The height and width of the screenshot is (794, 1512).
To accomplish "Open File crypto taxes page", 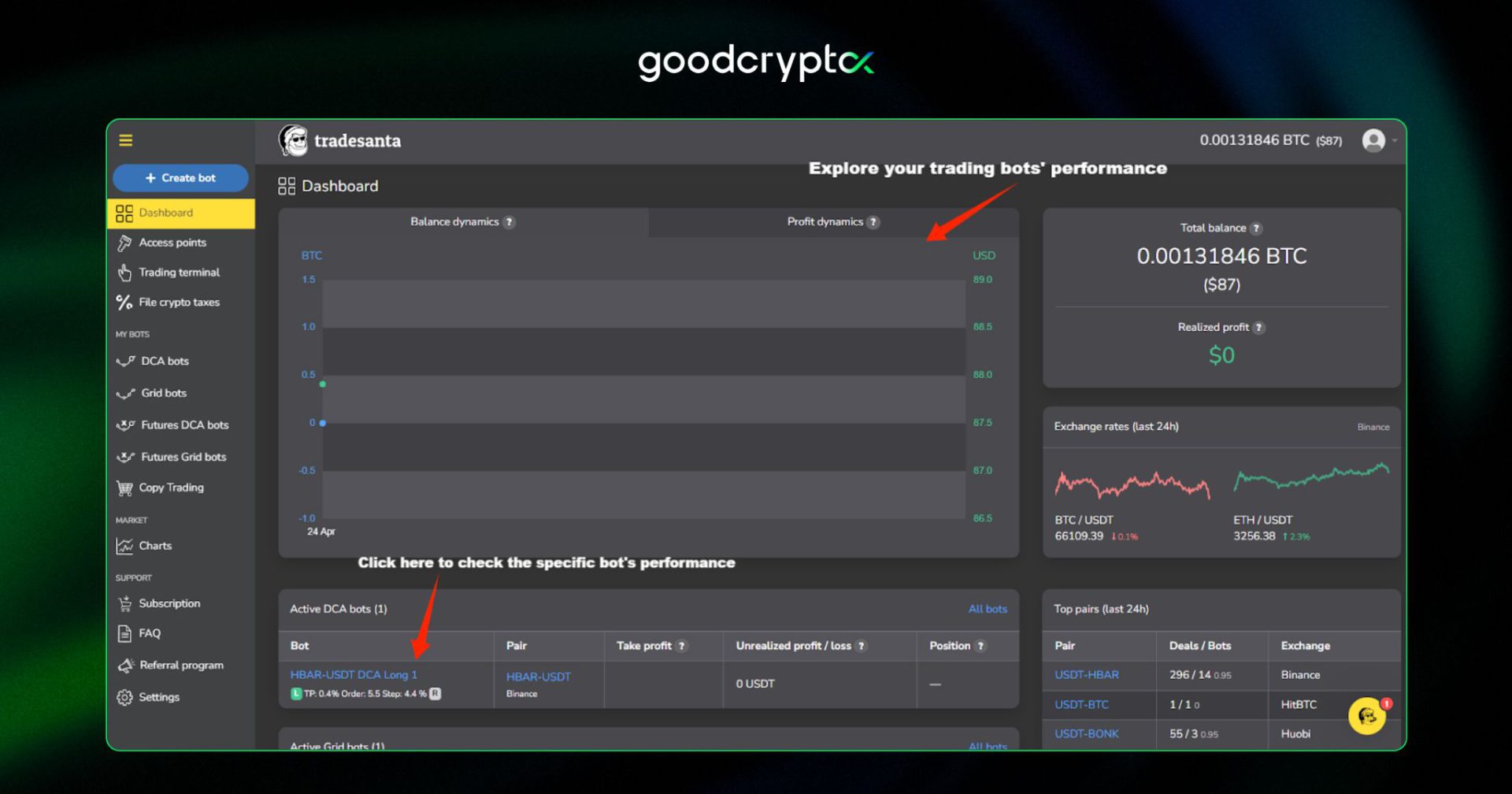I will point(180,302).
